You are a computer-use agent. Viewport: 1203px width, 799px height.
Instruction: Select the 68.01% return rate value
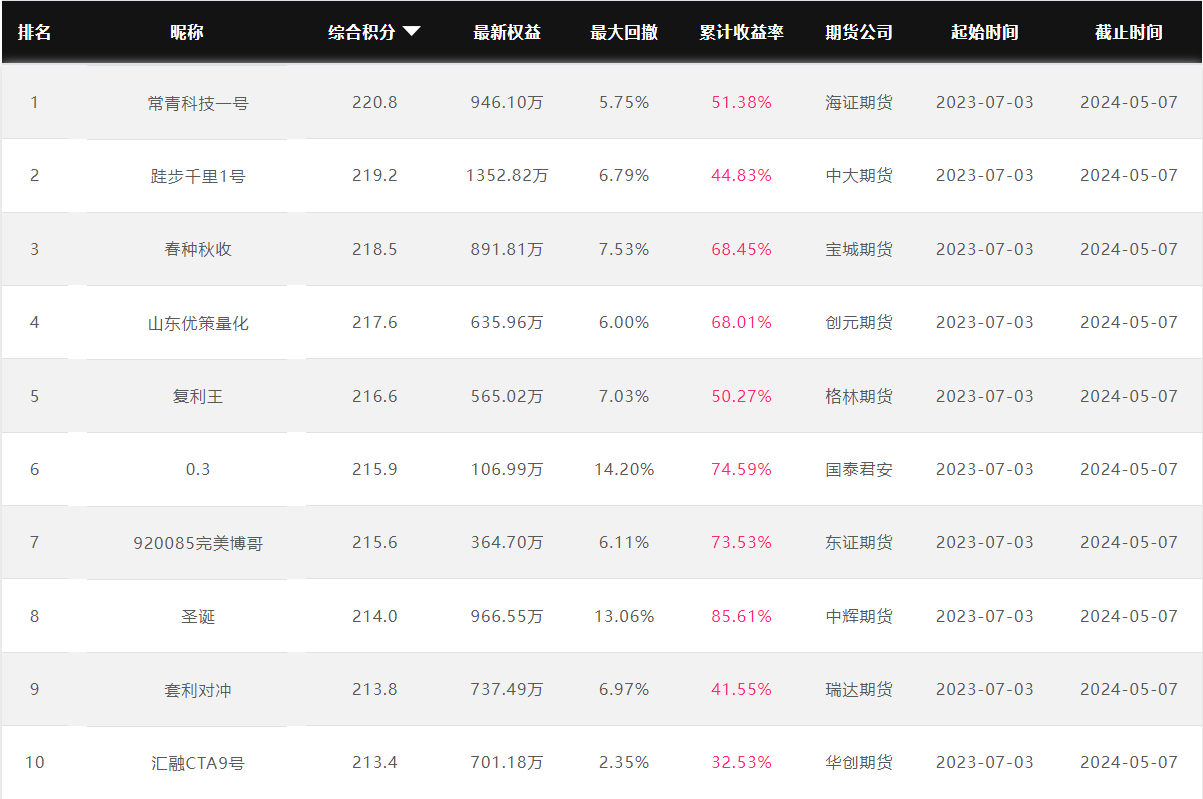pos(742,322)
